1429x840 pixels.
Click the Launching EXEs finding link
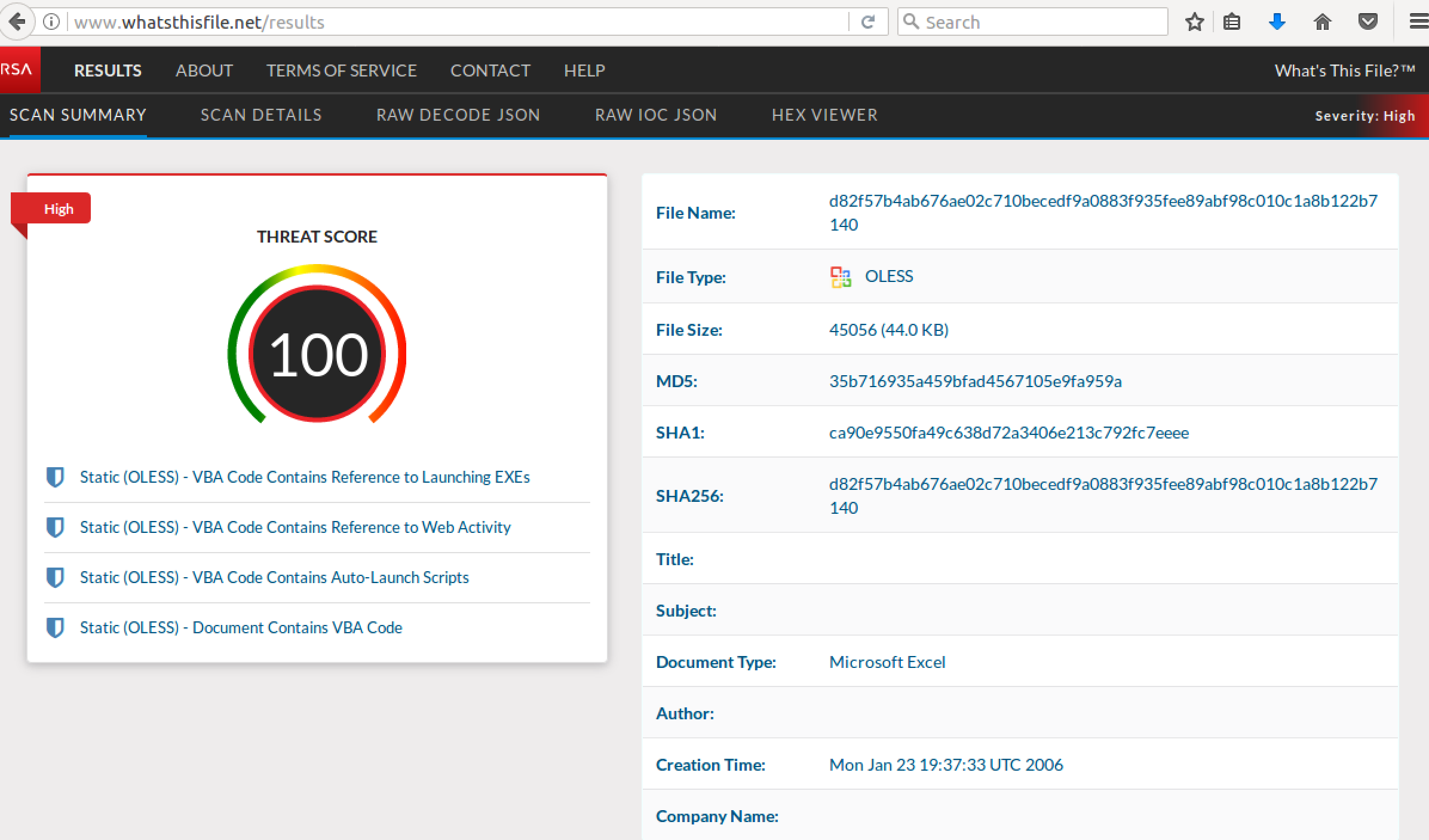pyautogui.click(x=305, y=477)
